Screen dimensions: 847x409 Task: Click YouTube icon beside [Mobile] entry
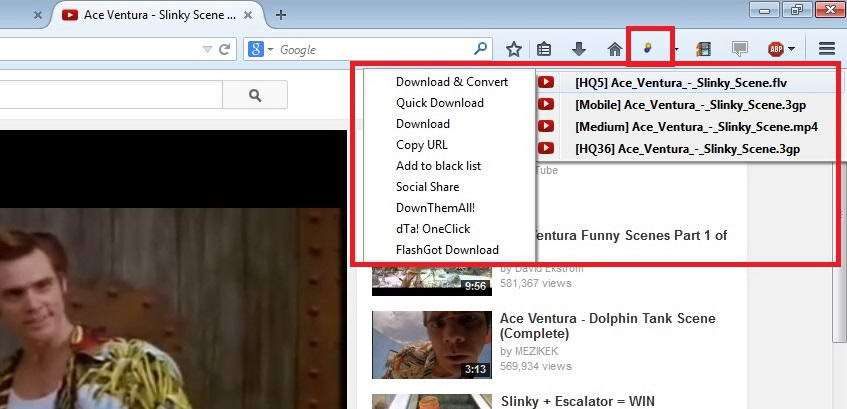[x=546, y=105]
